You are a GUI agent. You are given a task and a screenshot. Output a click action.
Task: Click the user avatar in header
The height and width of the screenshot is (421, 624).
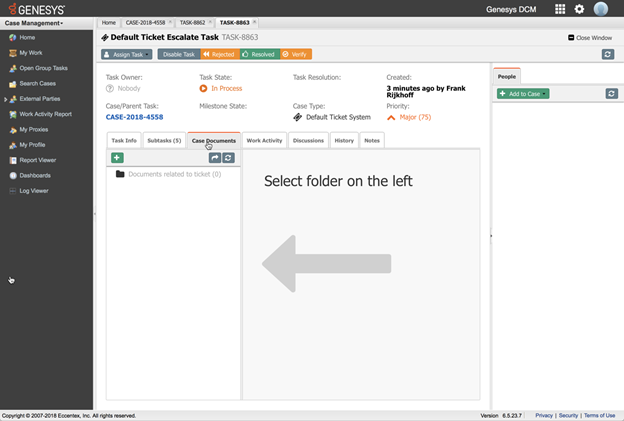coord(601,9)
